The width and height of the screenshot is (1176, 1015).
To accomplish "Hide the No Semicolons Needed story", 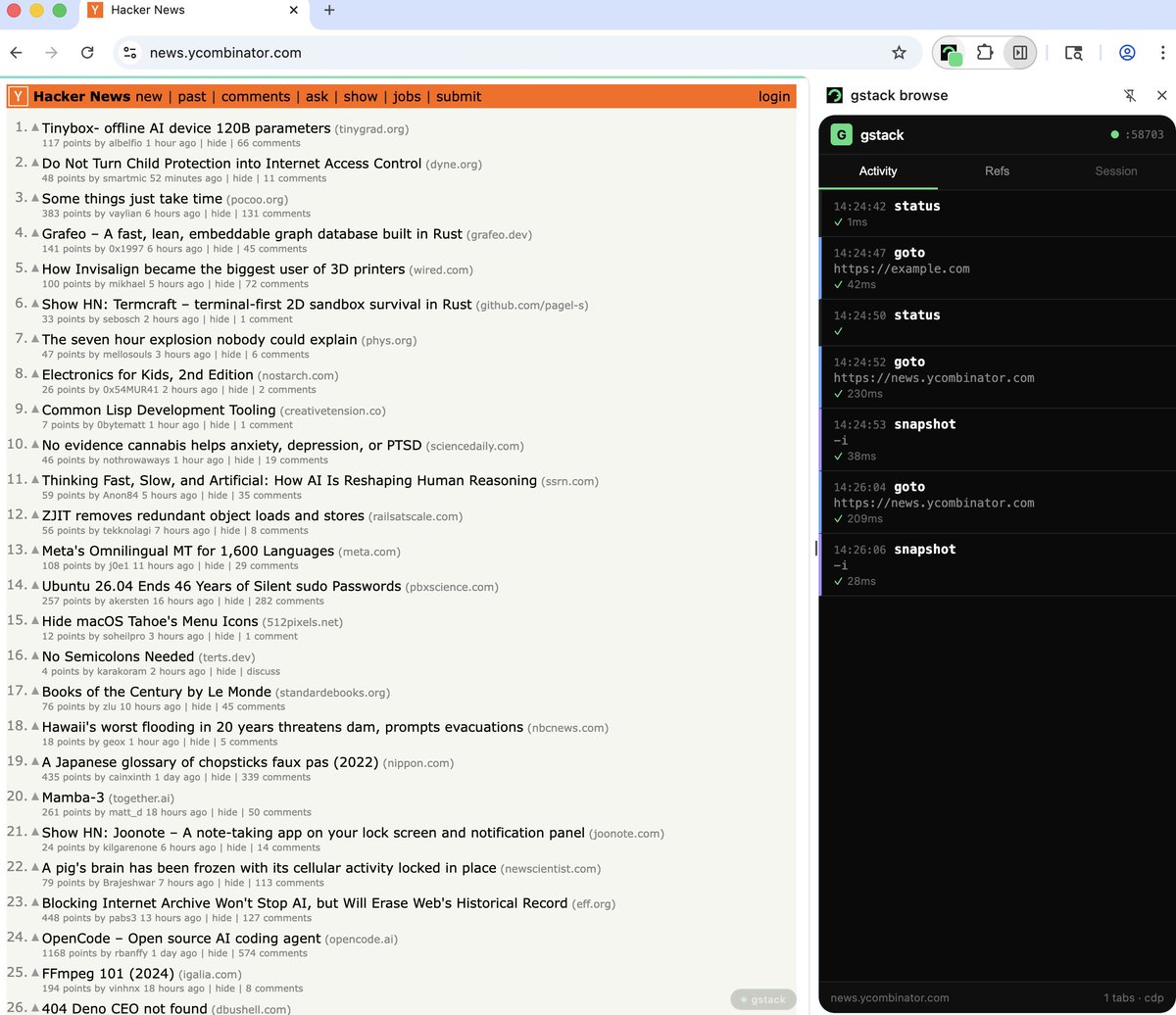I will click(x=226, y=671).
